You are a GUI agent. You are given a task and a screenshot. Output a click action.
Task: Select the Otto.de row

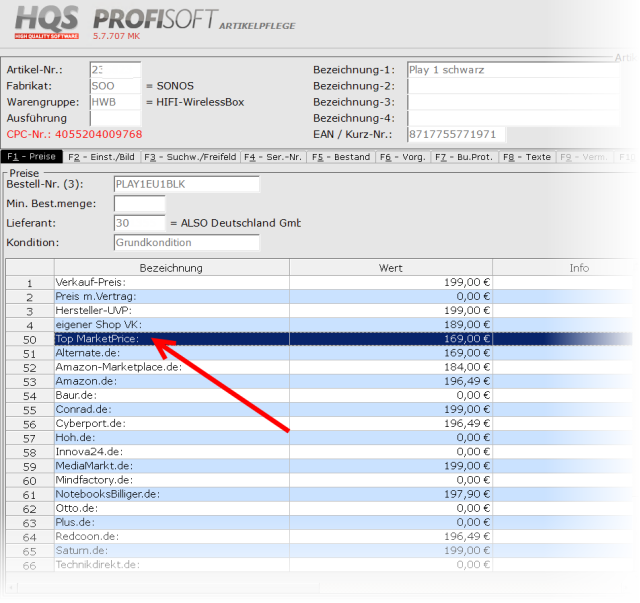click(319, 508)
